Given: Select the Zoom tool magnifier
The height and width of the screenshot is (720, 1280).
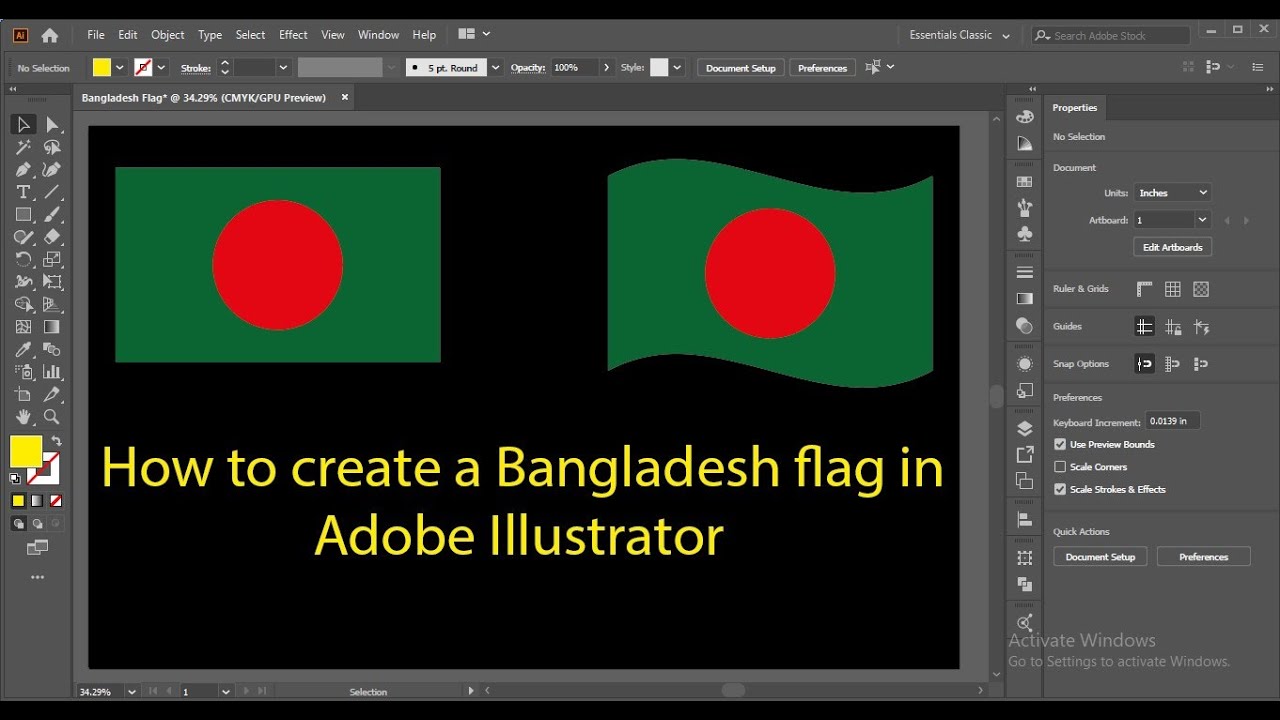Looking at the screenshot, I should pos(52,417).
